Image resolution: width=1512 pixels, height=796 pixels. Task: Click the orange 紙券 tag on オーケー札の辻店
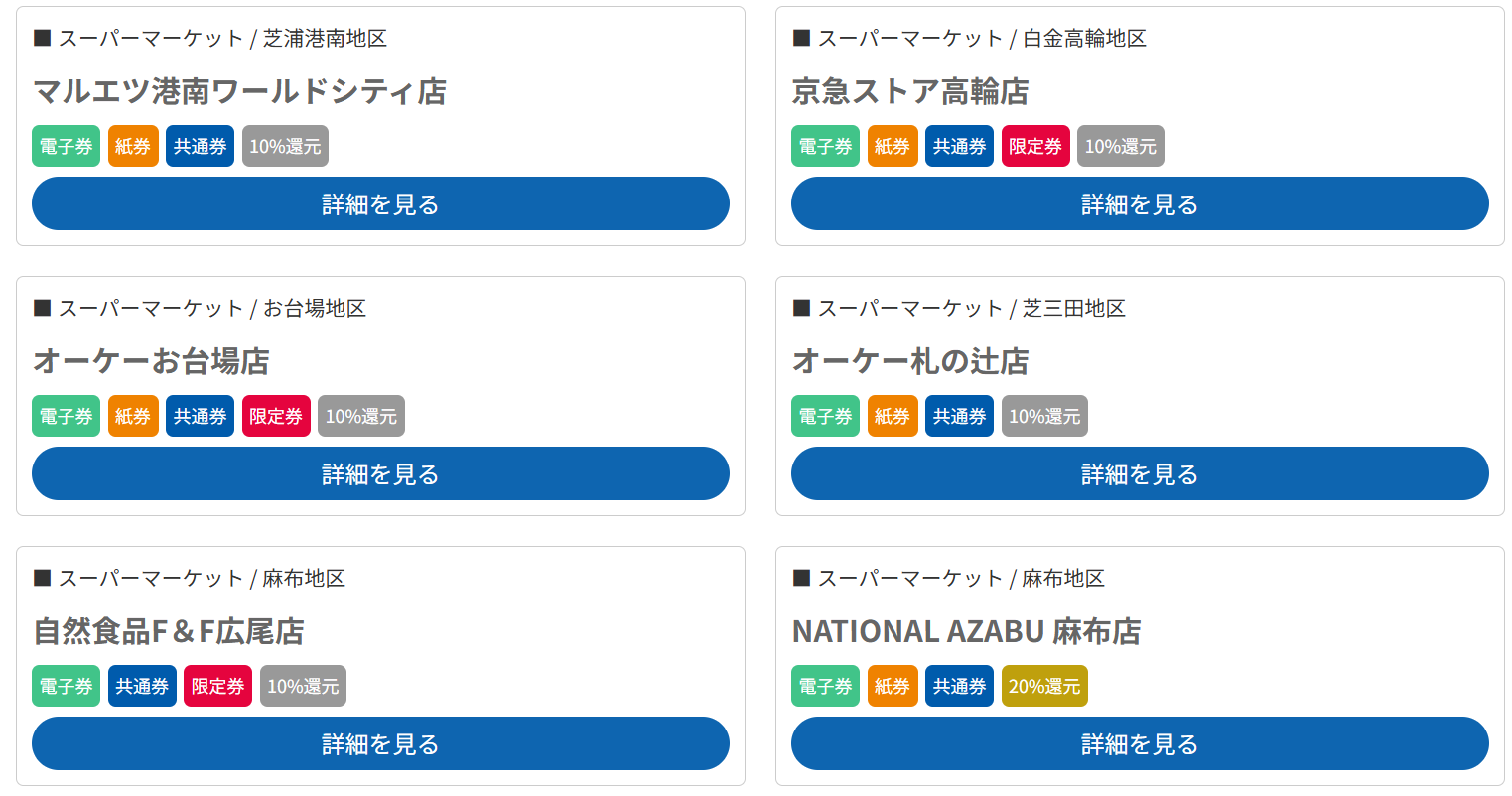(893, 416)
